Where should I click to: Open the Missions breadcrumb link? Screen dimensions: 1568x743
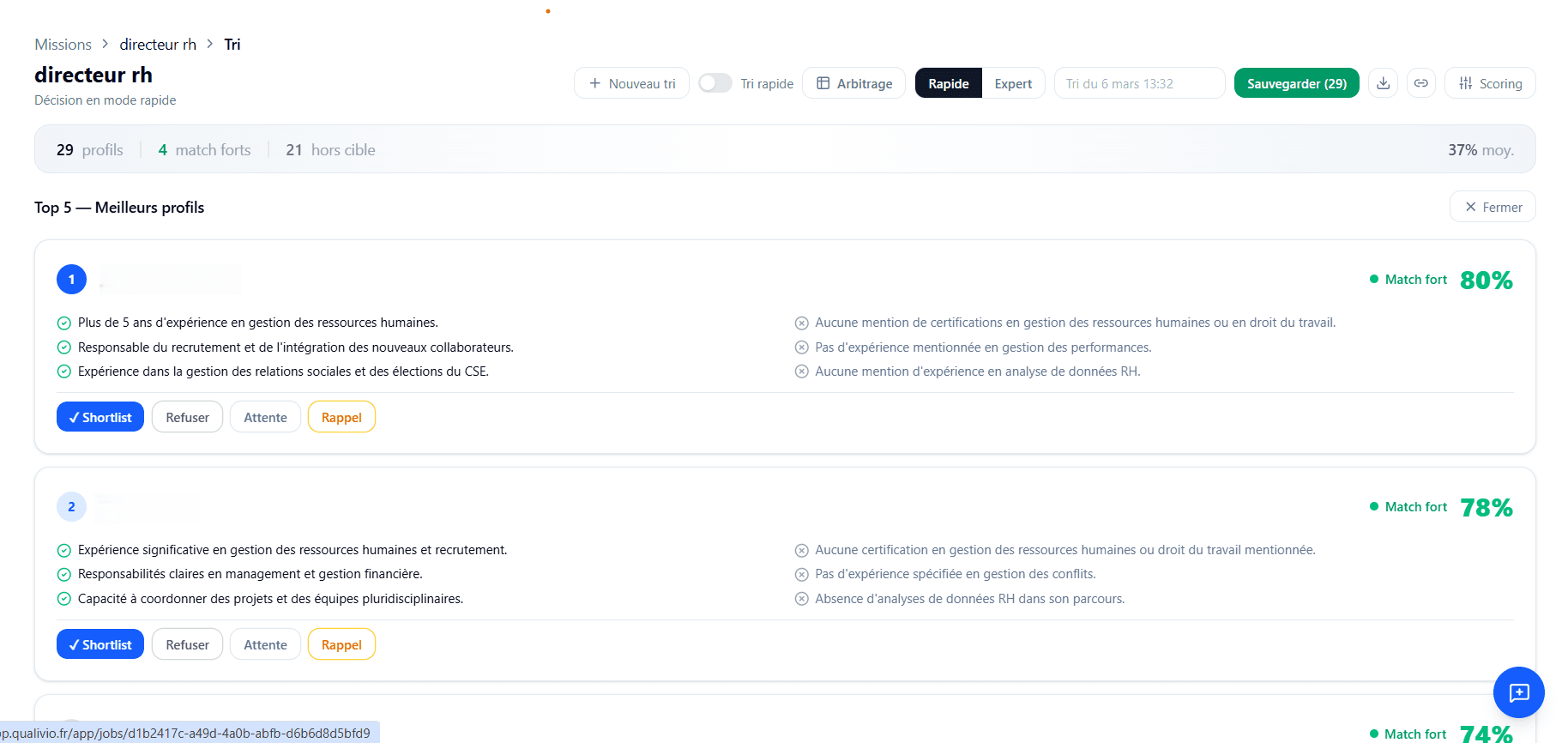tap(63, 45)
